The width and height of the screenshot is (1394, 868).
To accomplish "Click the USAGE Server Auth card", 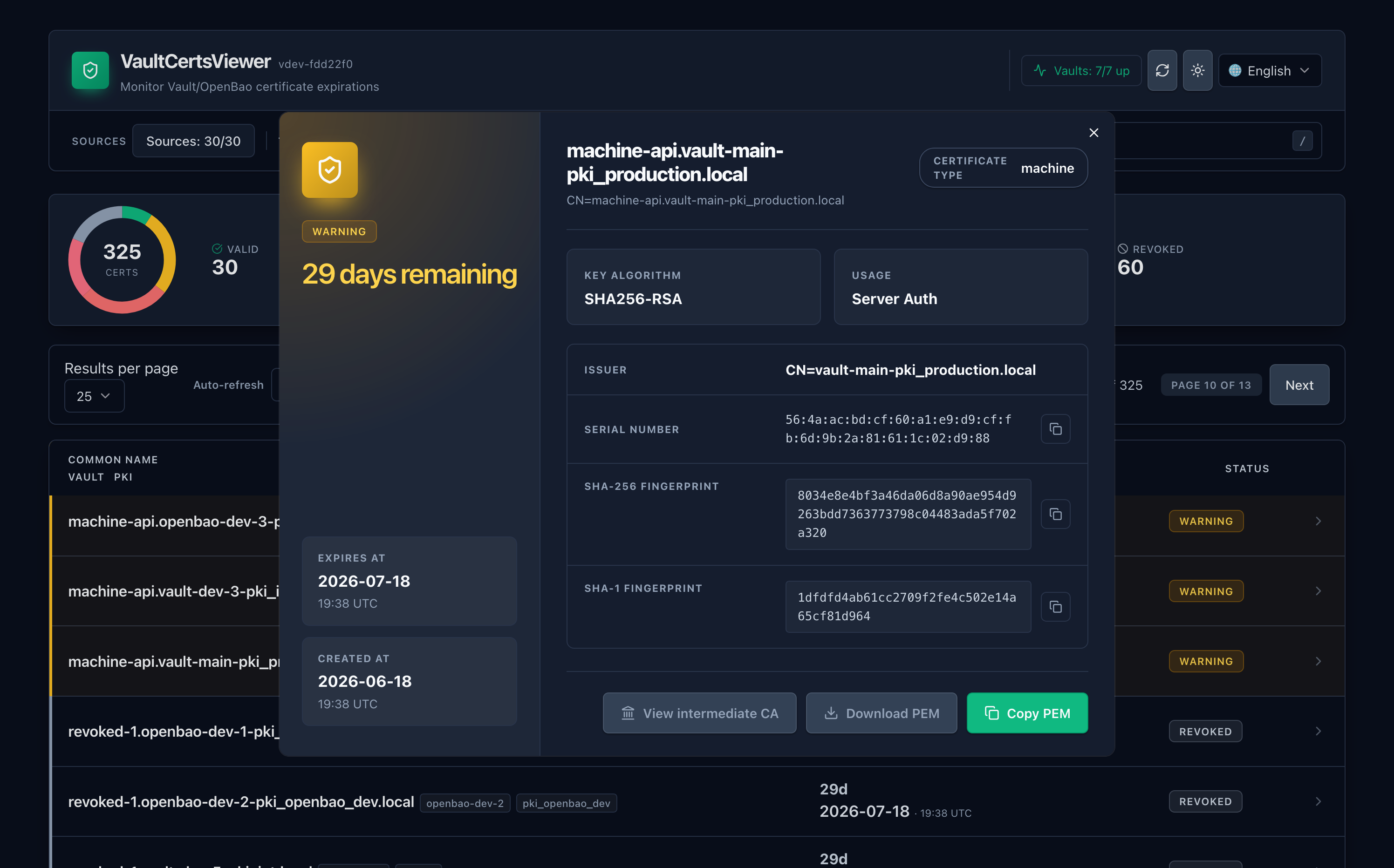I will 960,286.
